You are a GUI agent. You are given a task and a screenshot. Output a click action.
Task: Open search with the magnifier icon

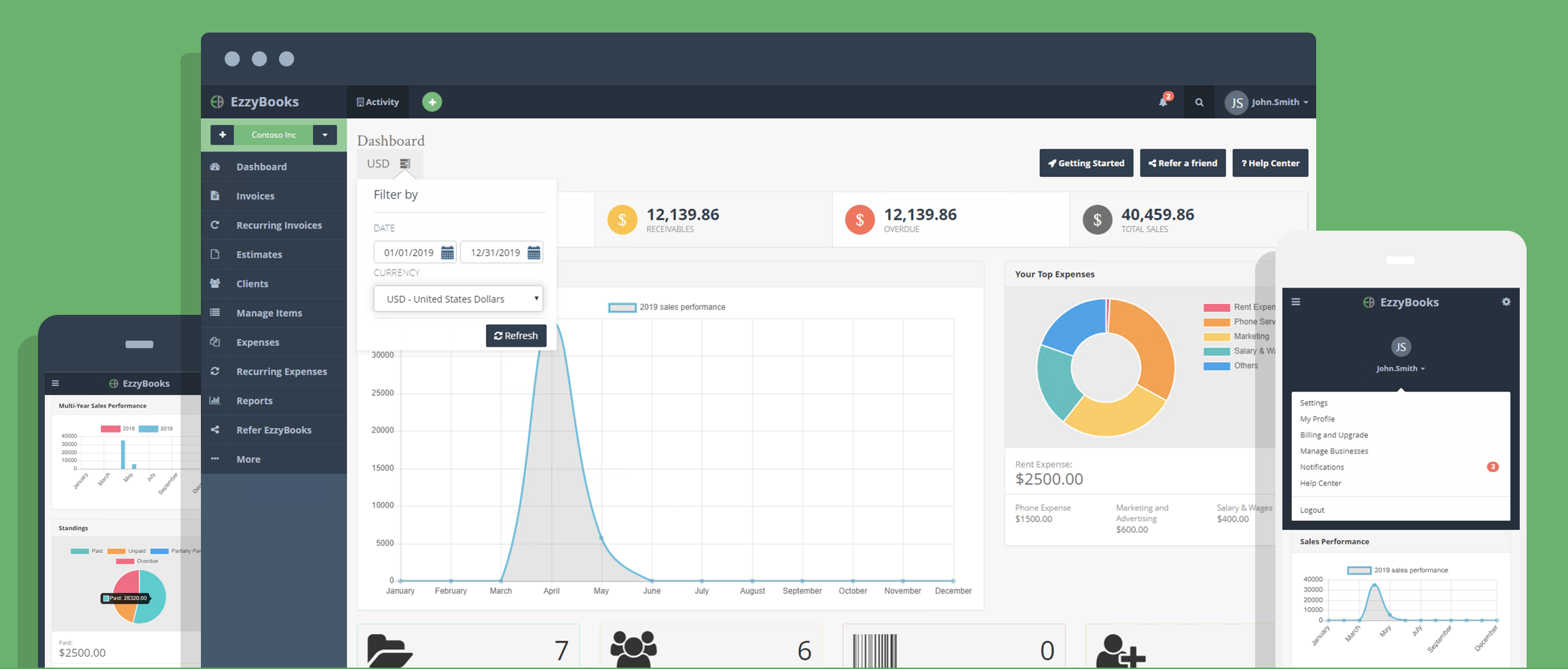pos(1199,102)
